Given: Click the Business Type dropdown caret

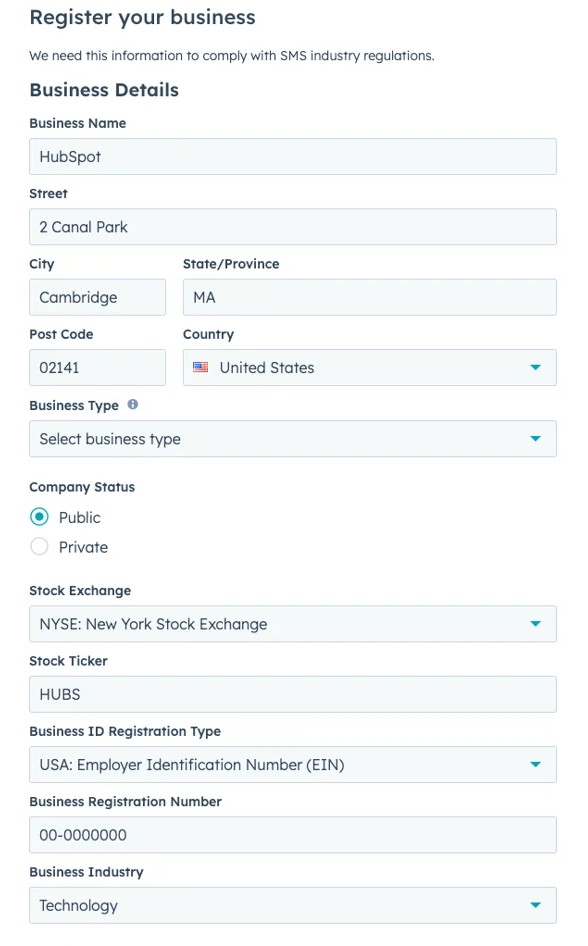Looking at the screenshot, I should tap(535, 439).
